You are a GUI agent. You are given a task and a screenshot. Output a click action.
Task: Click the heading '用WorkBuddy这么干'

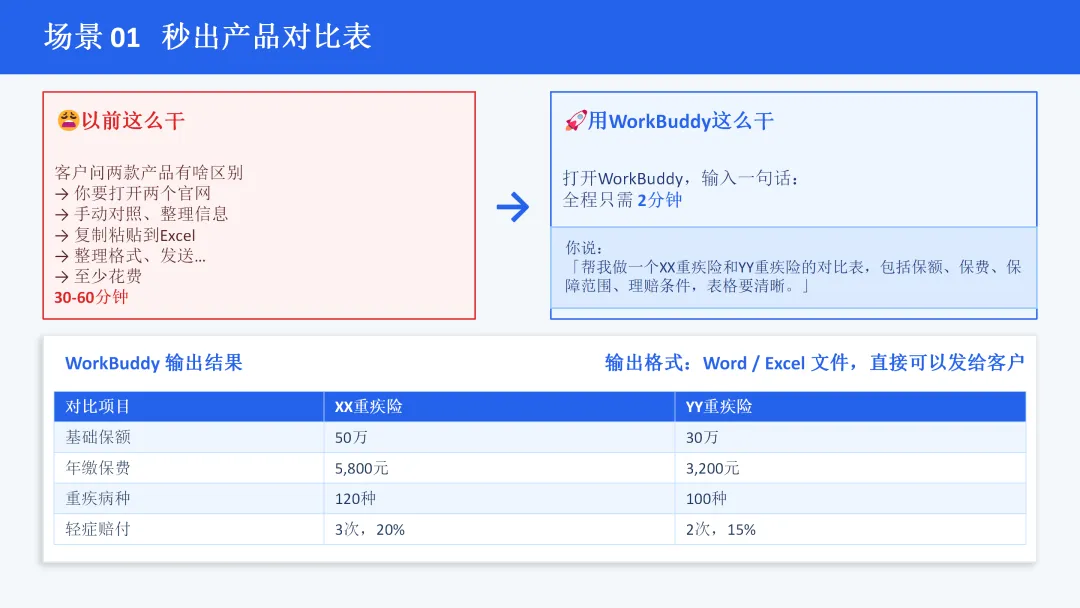(x=681, y=121)
